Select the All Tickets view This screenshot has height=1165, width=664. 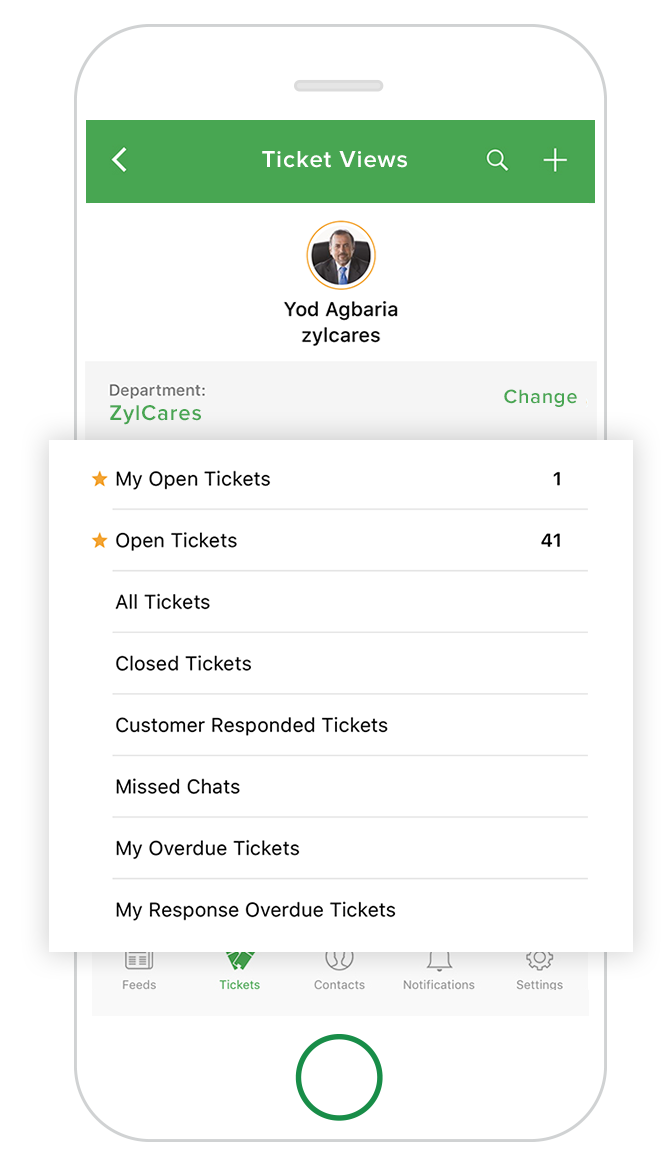tap(163, 602)
